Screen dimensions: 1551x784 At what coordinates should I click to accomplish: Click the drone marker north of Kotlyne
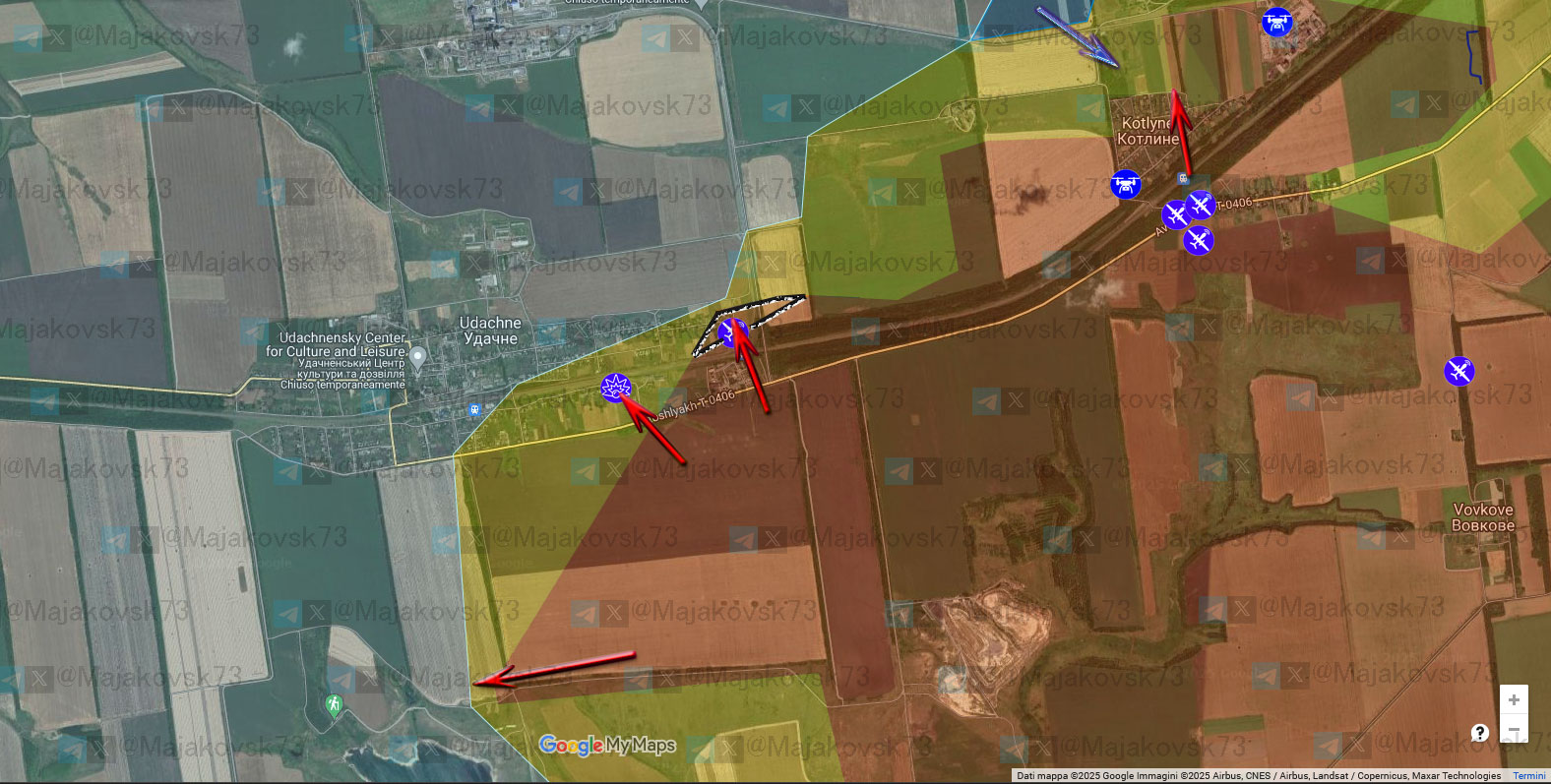(x=1276, y=22)
